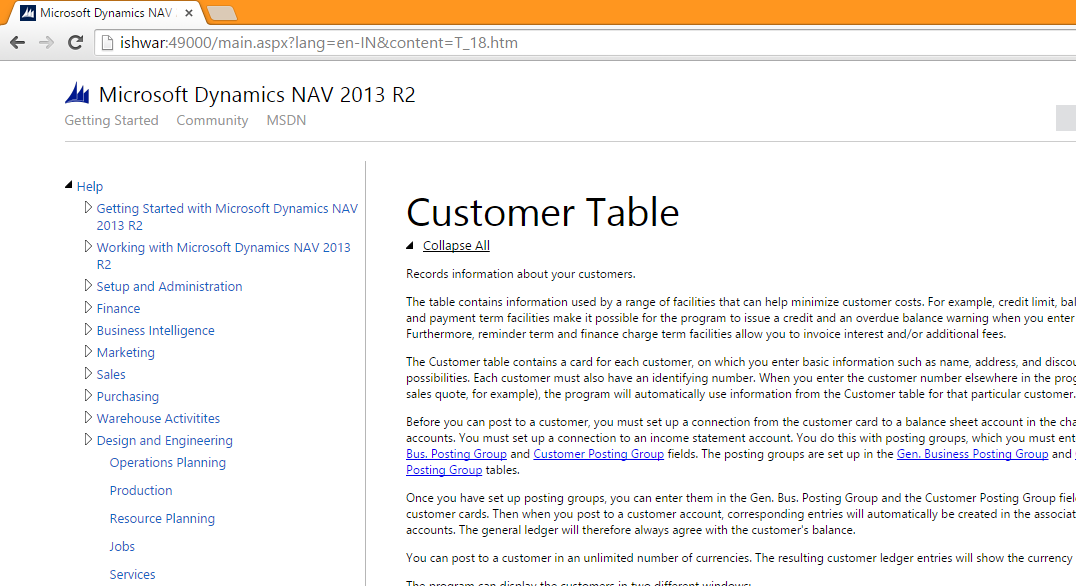Open Getting Started with Microsoft Dynamics NAV link
Screen dimensions: 1076x586
click(227, 217)
